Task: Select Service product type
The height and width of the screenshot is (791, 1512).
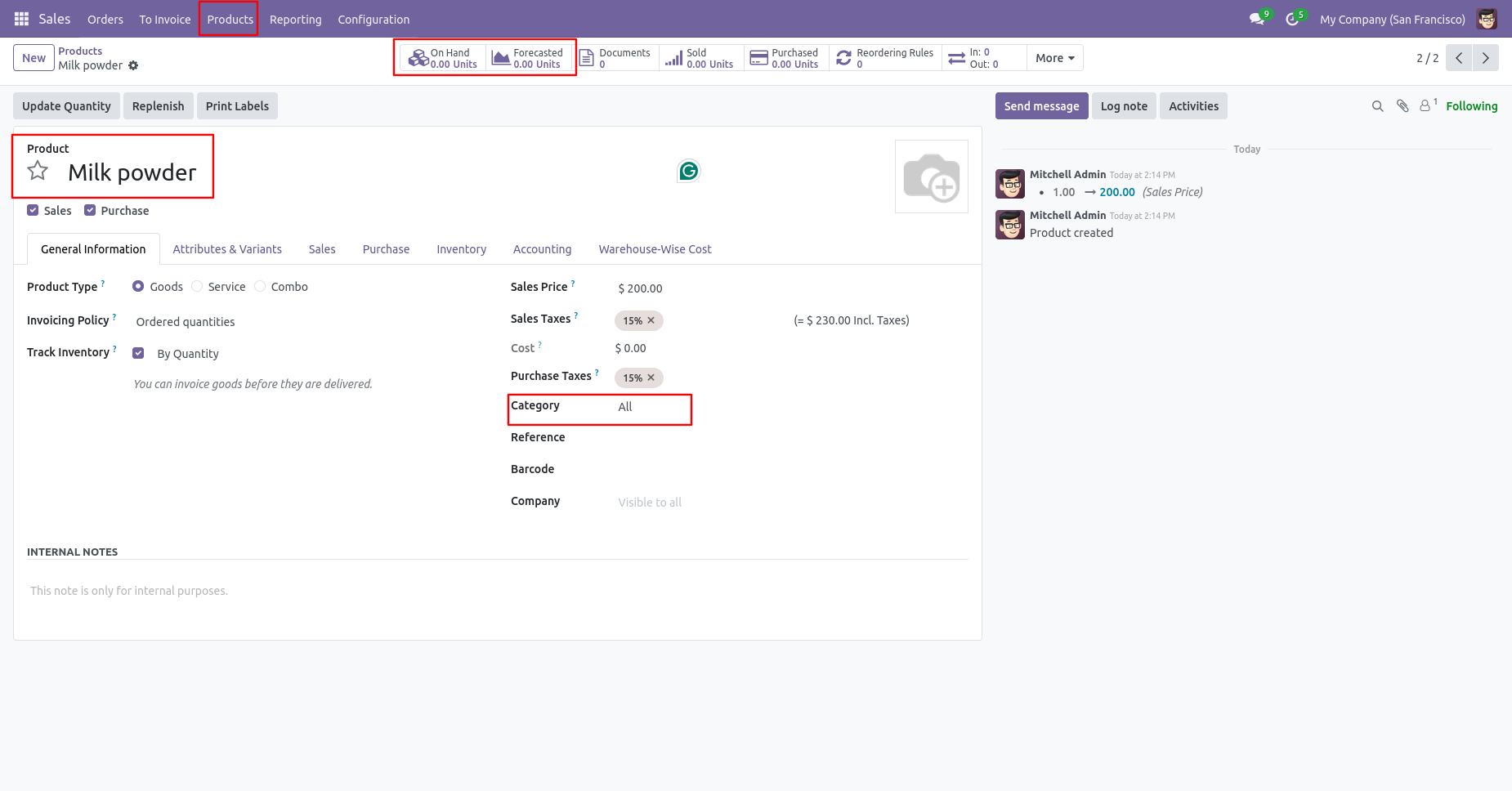Action: (x=197, y=286)
